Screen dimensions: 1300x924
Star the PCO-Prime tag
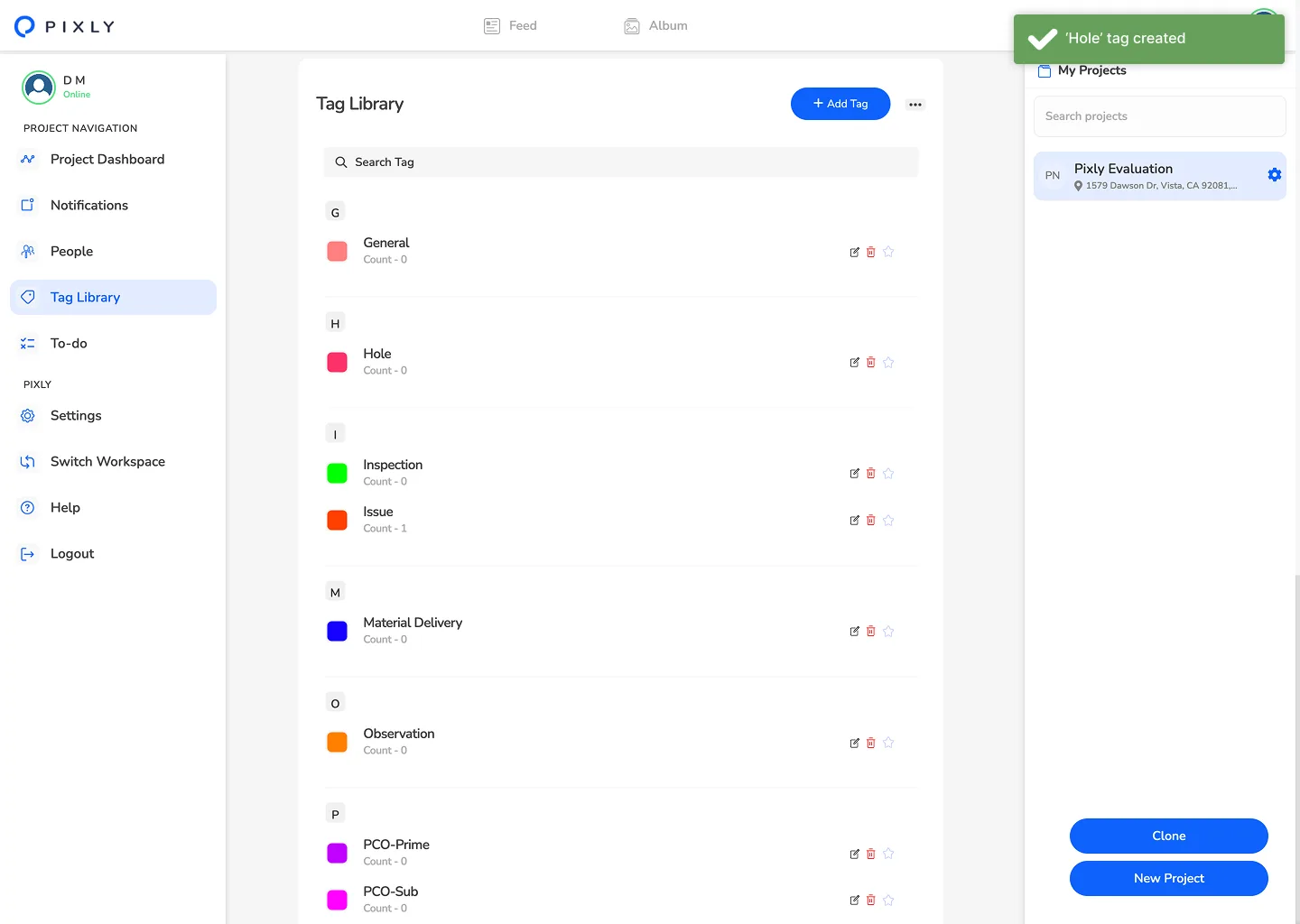click(888, 854)
